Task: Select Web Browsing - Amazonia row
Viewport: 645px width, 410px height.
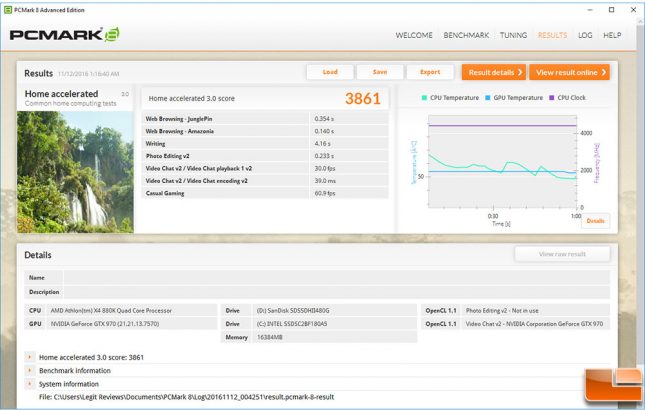Action: 265,131
